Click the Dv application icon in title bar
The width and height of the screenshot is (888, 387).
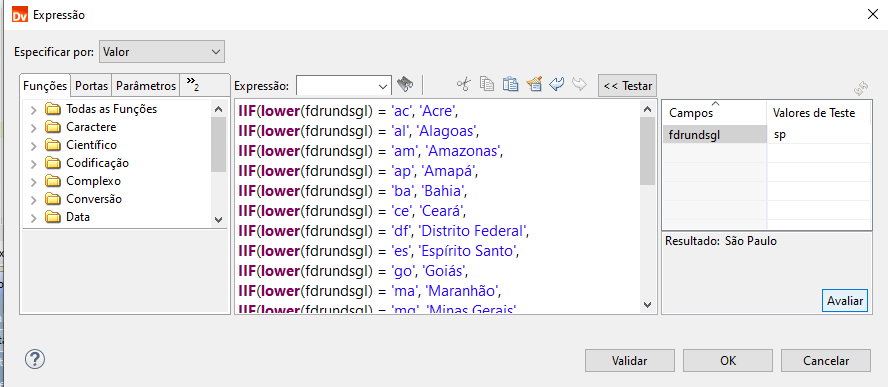tap(20, 15)
